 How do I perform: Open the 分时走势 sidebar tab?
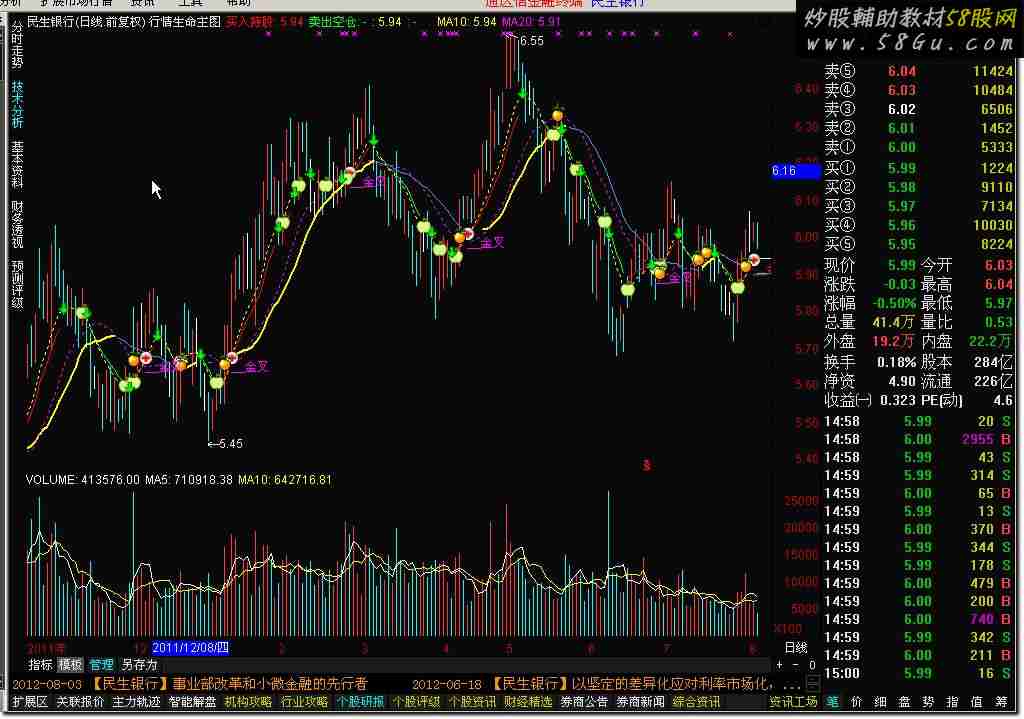pyautogui.click(x=17, y=44)
